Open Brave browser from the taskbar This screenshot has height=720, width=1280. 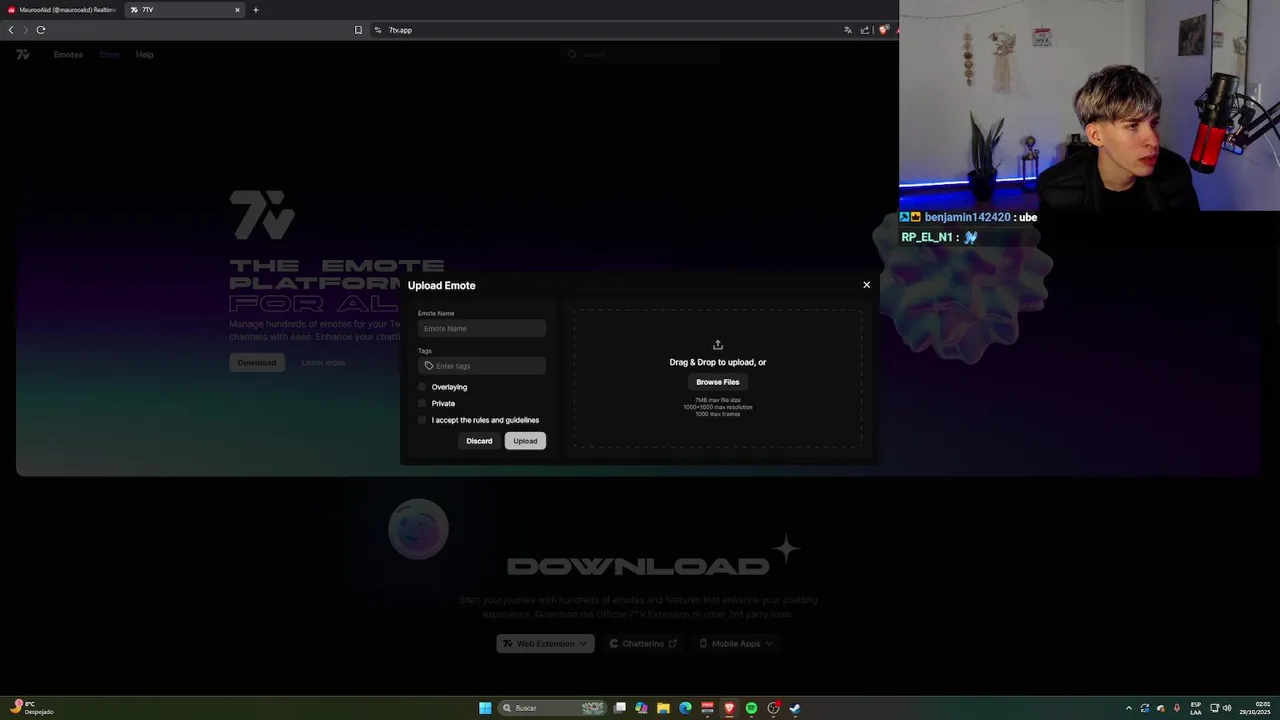(x=729, y=708)
